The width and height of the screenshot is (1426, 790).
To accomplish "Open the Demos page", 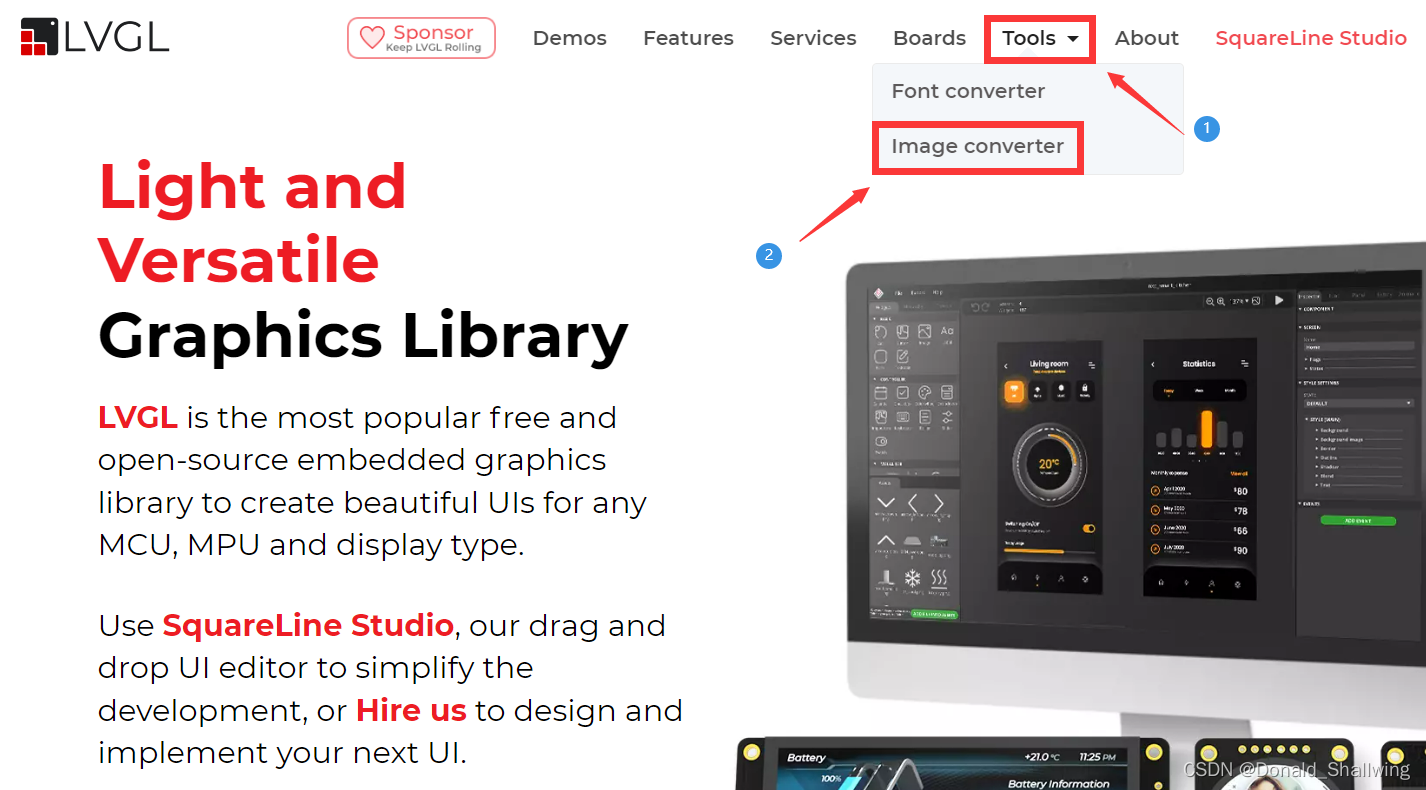I will click(570, 38).
